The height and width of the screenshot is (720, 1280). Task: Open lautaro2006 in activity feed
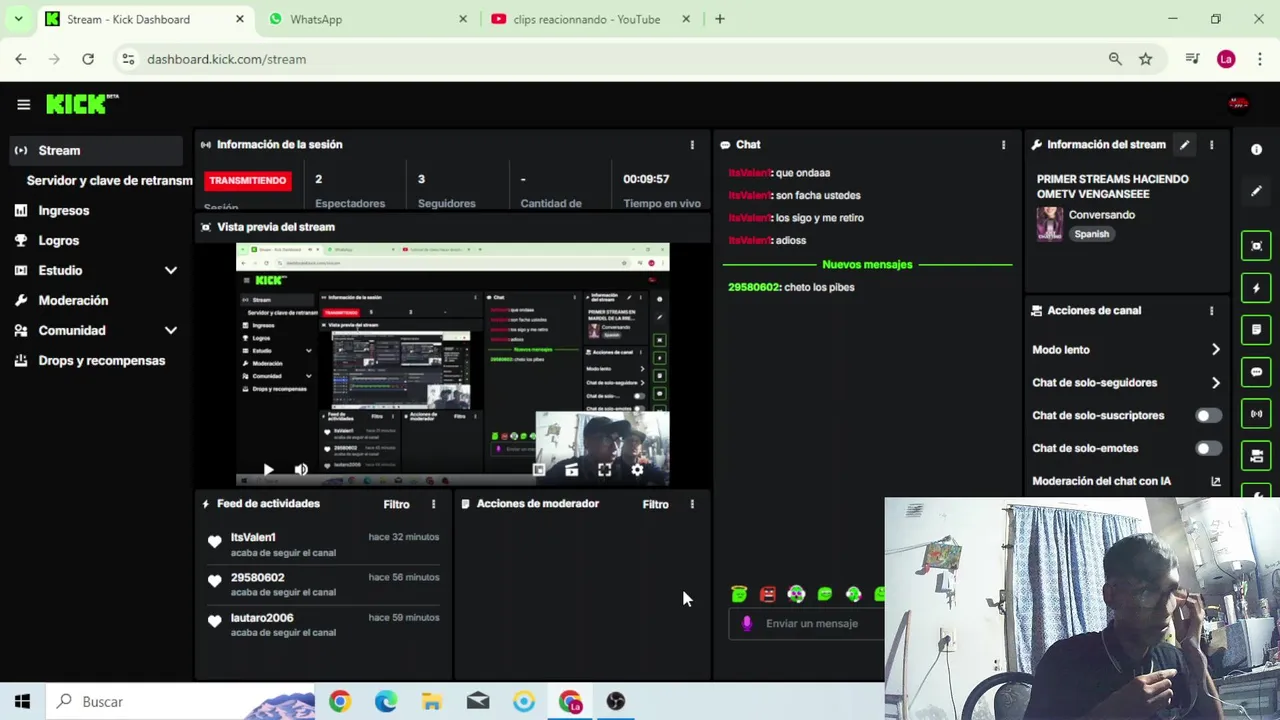(262, 618)
